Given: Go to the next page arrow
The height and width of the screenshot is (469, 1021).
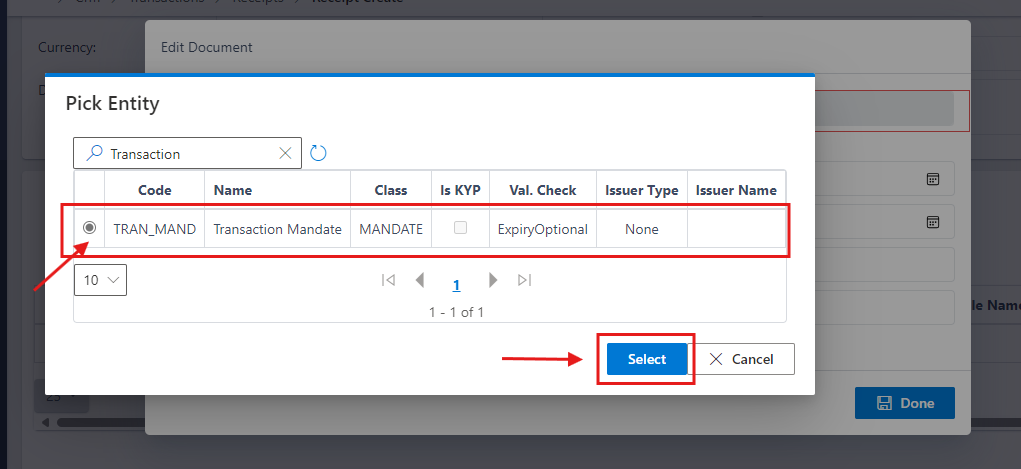Looking at the screenshot, I should coord(493,280).
